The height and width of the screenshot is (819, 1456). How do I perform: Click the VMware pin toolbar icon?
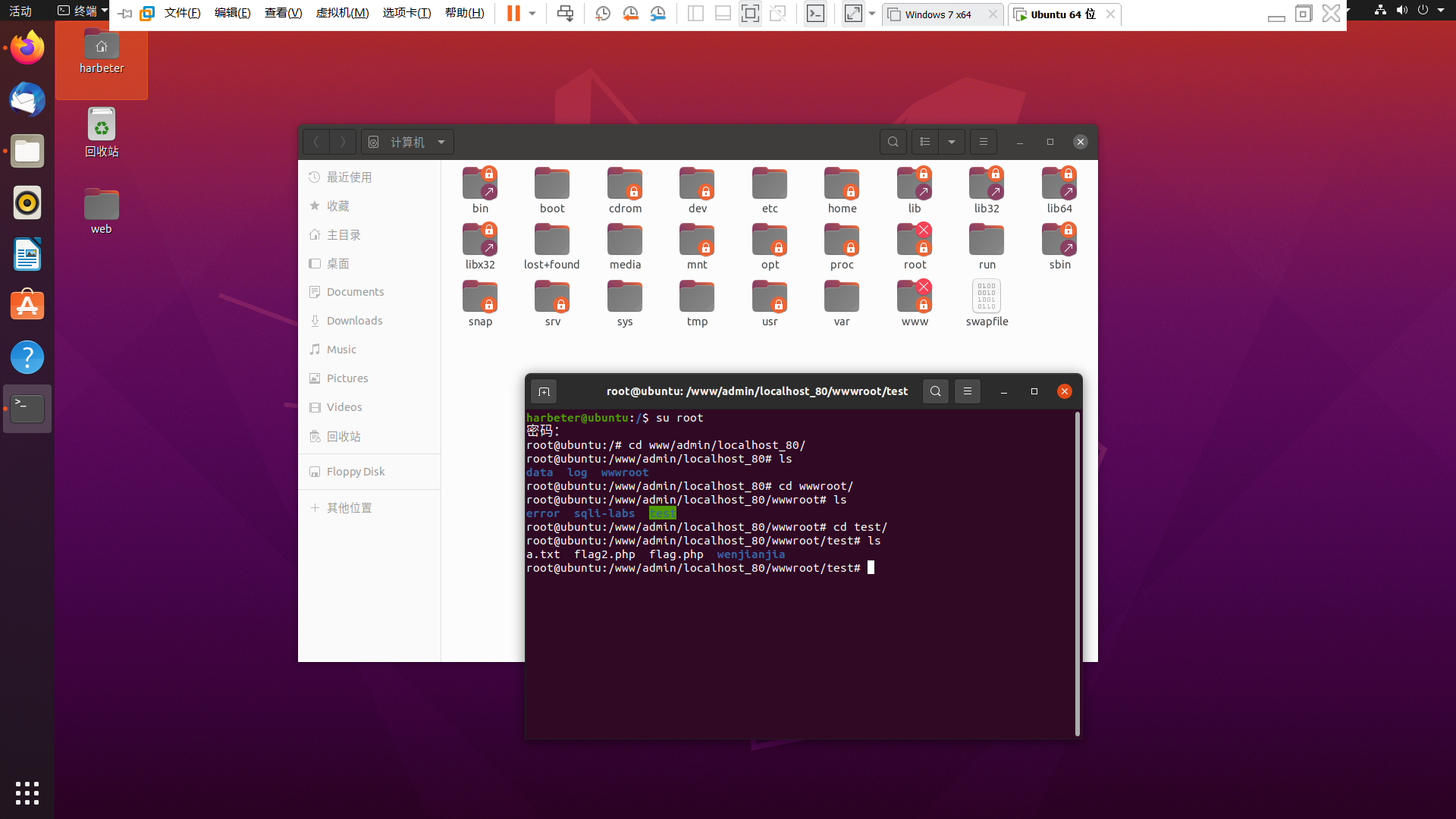click(125, 14)
